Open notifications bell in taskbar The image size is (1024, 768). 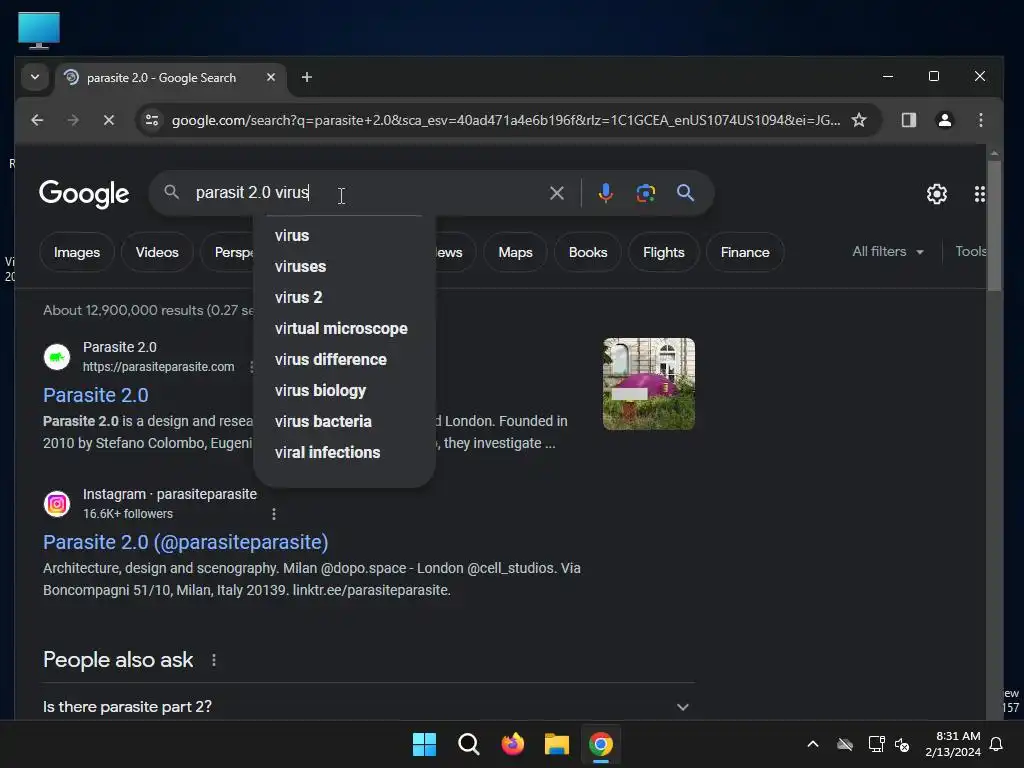pyautogui.click(x=997, y=744)
